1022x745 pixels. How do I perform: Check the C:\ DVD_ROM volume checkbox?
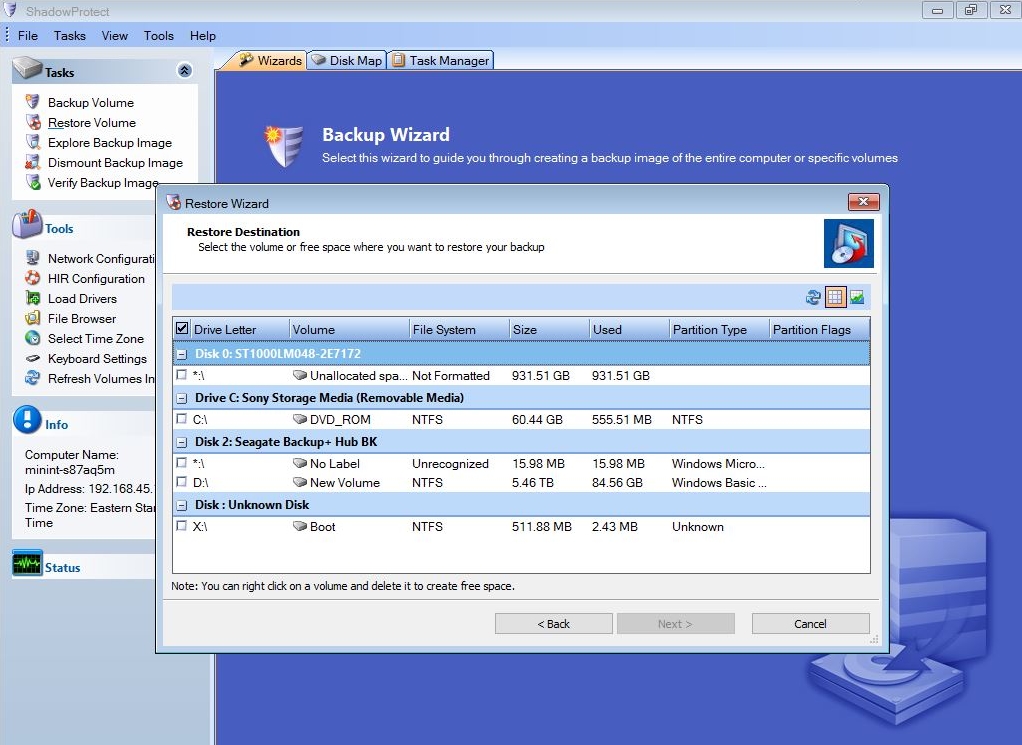(x=182, y=420)
